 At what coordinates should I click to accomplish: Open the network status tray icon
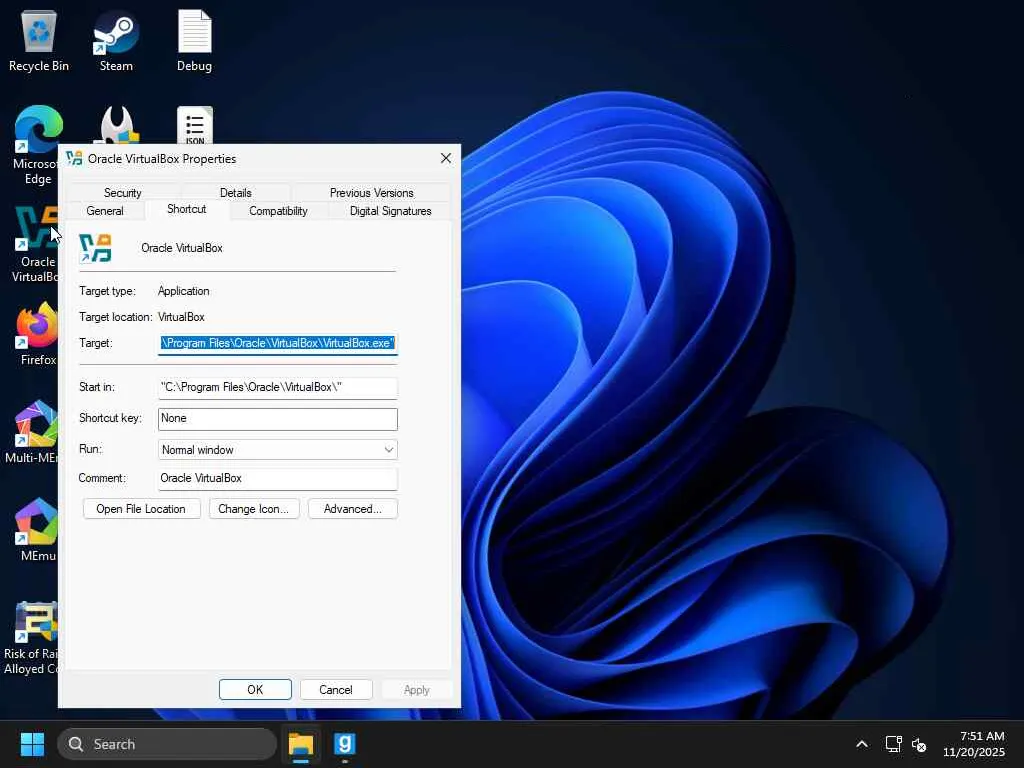[x=893, y=744]
